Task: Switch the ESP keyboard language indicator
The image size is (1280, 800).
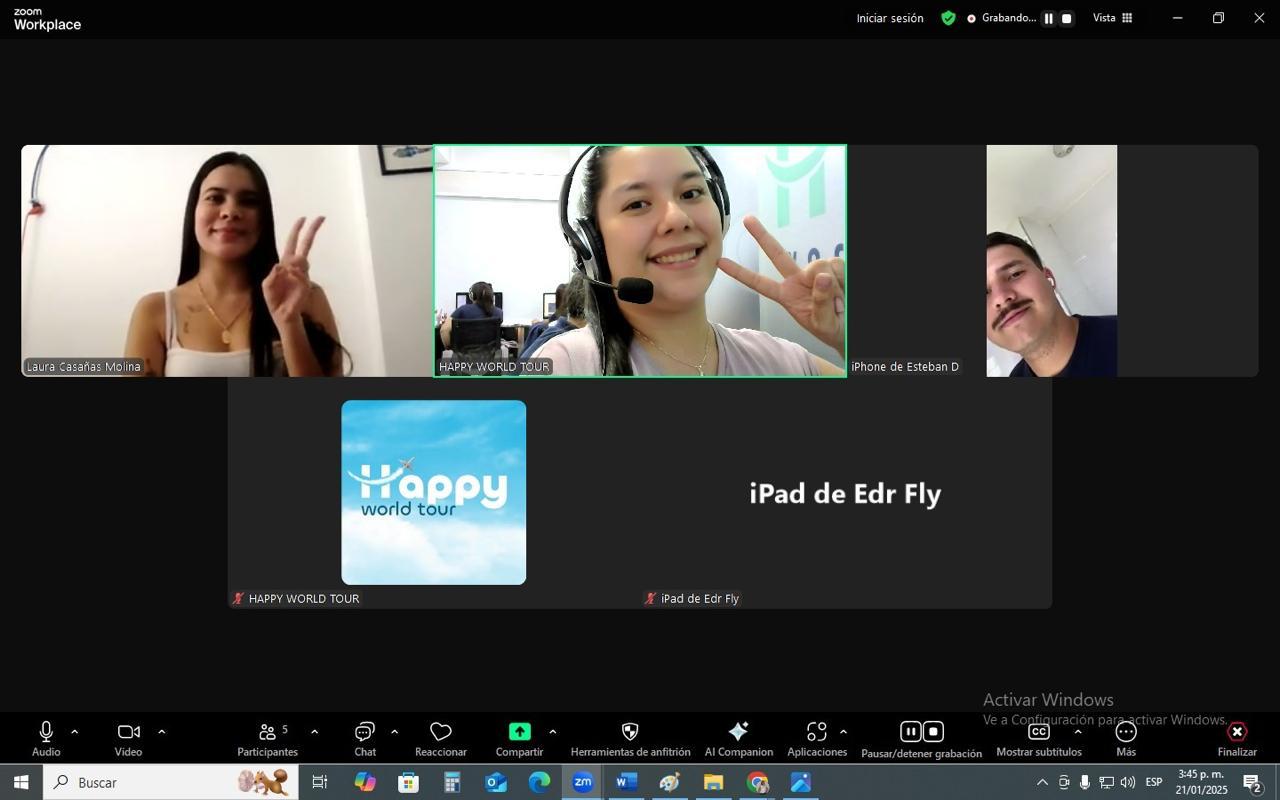Action: 1154,782
